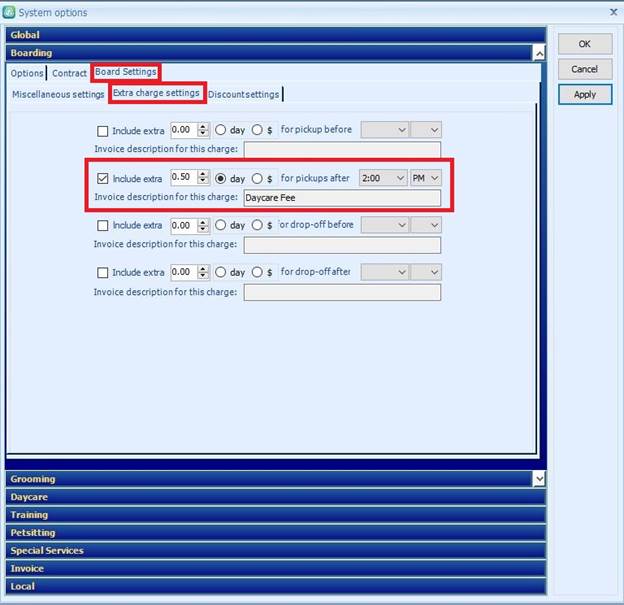Select day radio for pickups after
The height and width of the screenshot is (605, 624).
220,178
